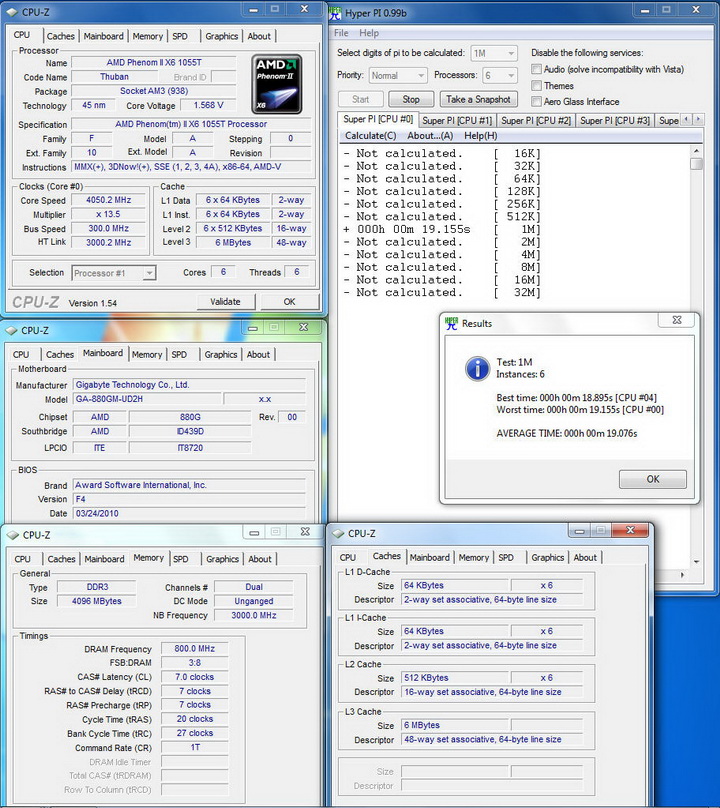Open Help(H) menu in Super PI
The image size is (720, 808).
pos(480,136)
